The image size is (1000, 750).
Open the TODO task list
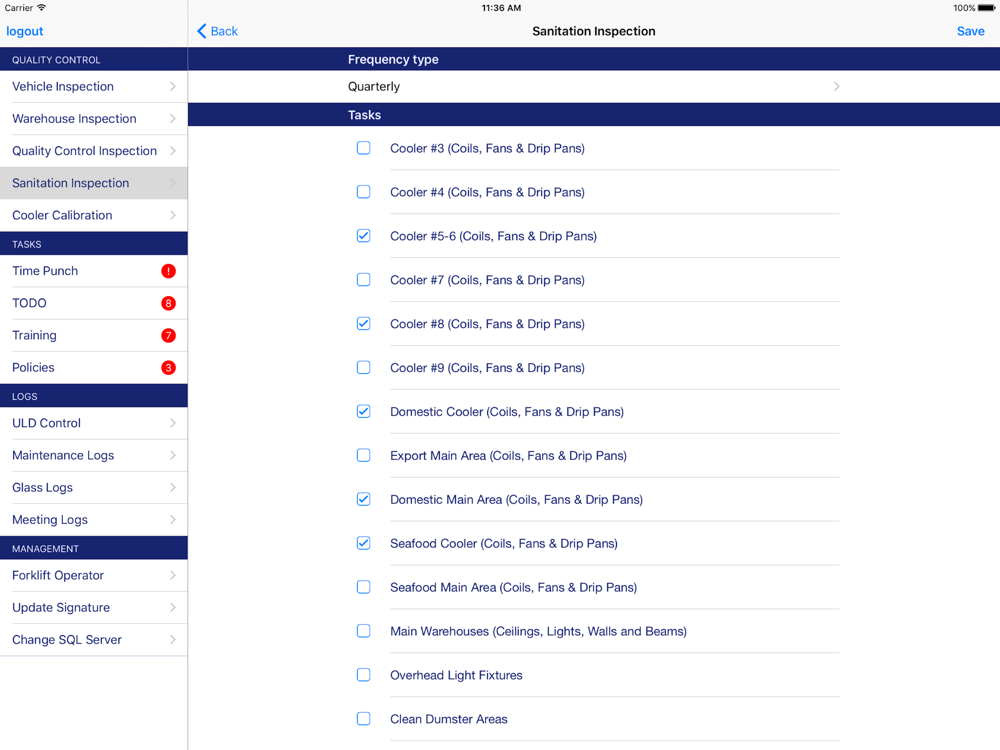94,304
